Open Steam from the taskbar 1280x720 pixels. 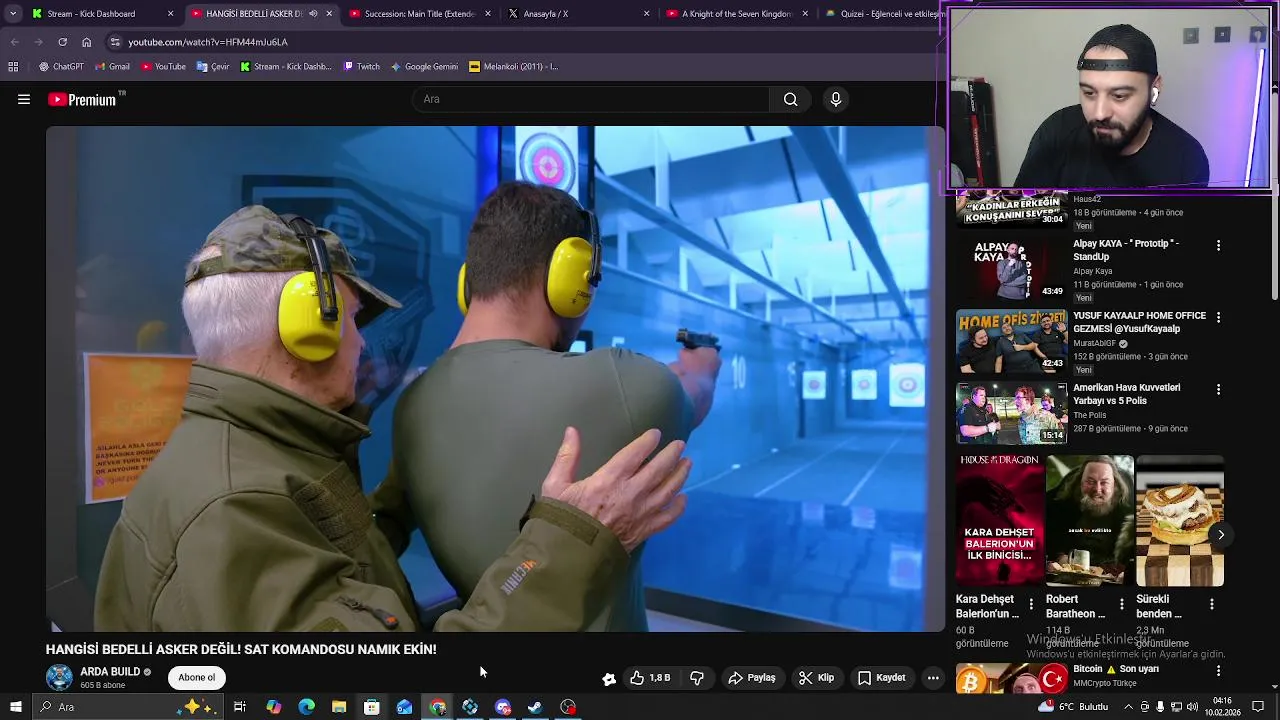click(x=536, y=707)
